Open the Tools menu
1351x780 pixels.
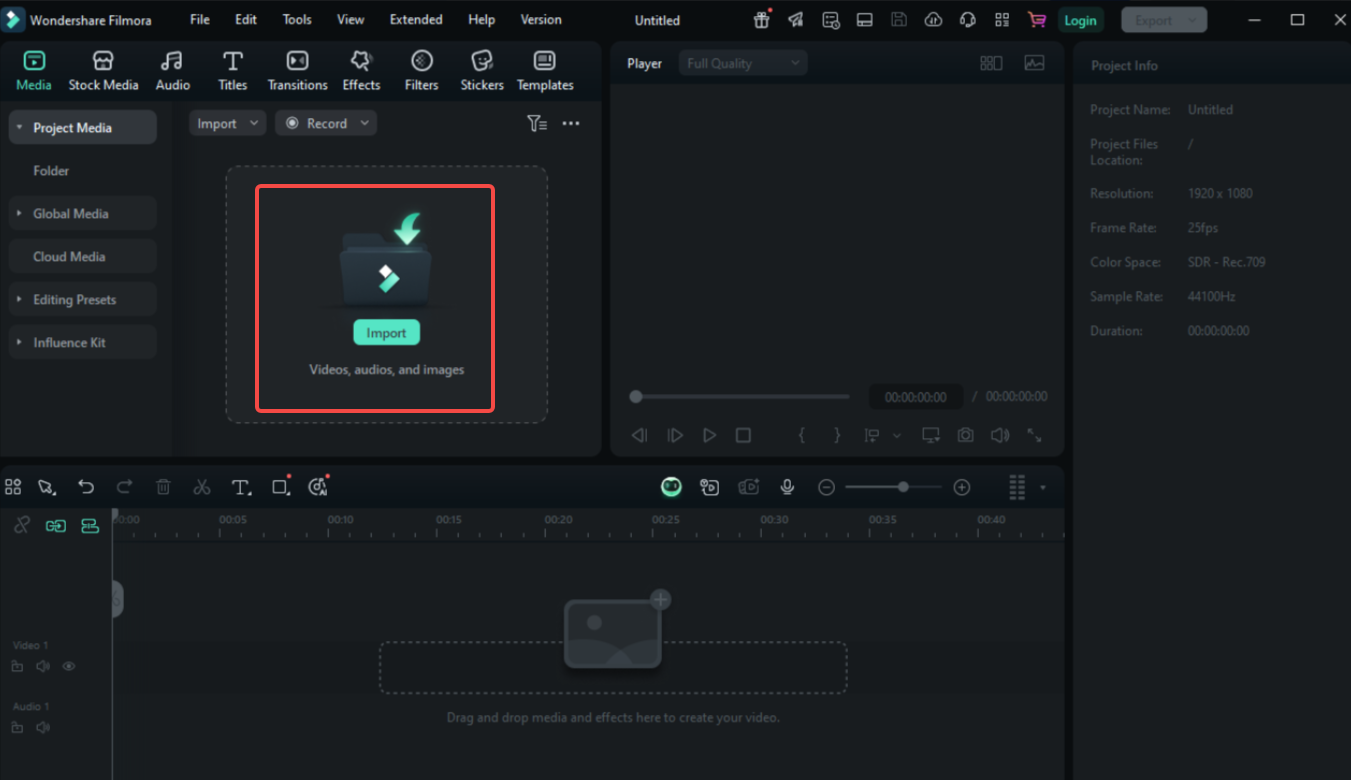point(295,19)
